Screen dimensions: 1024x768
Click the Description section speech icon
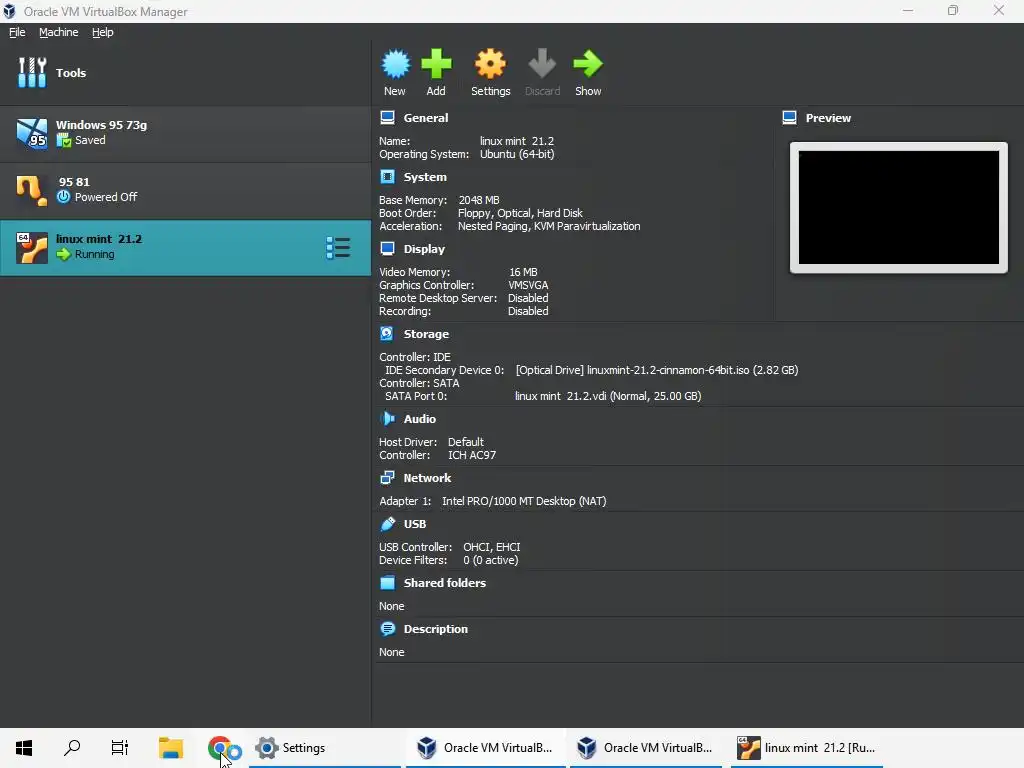point(387,629)
